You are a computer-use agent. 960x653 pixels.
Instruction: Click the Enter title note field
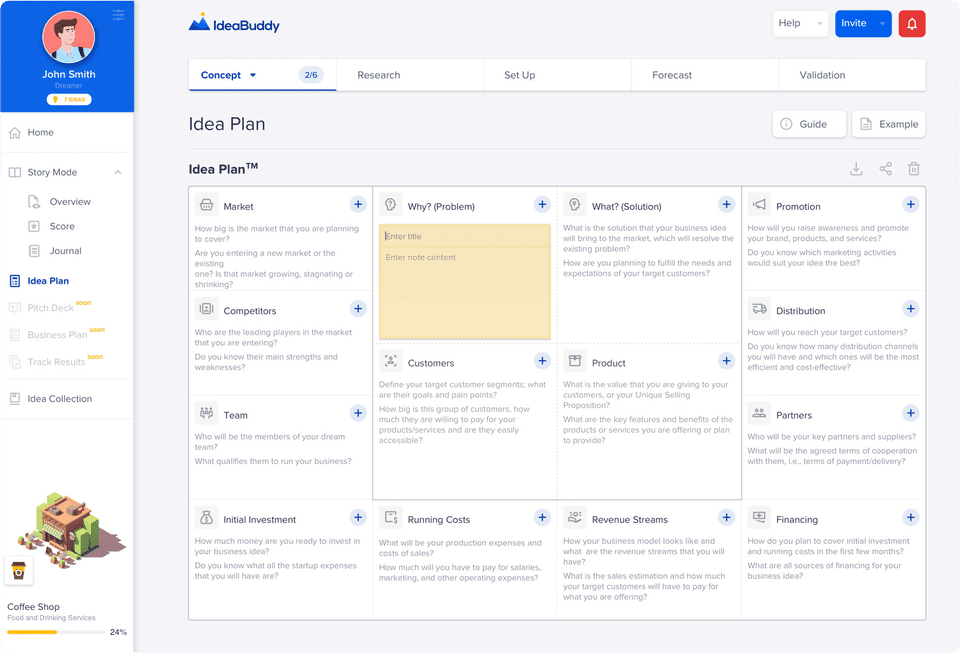[x=464, y=236]
